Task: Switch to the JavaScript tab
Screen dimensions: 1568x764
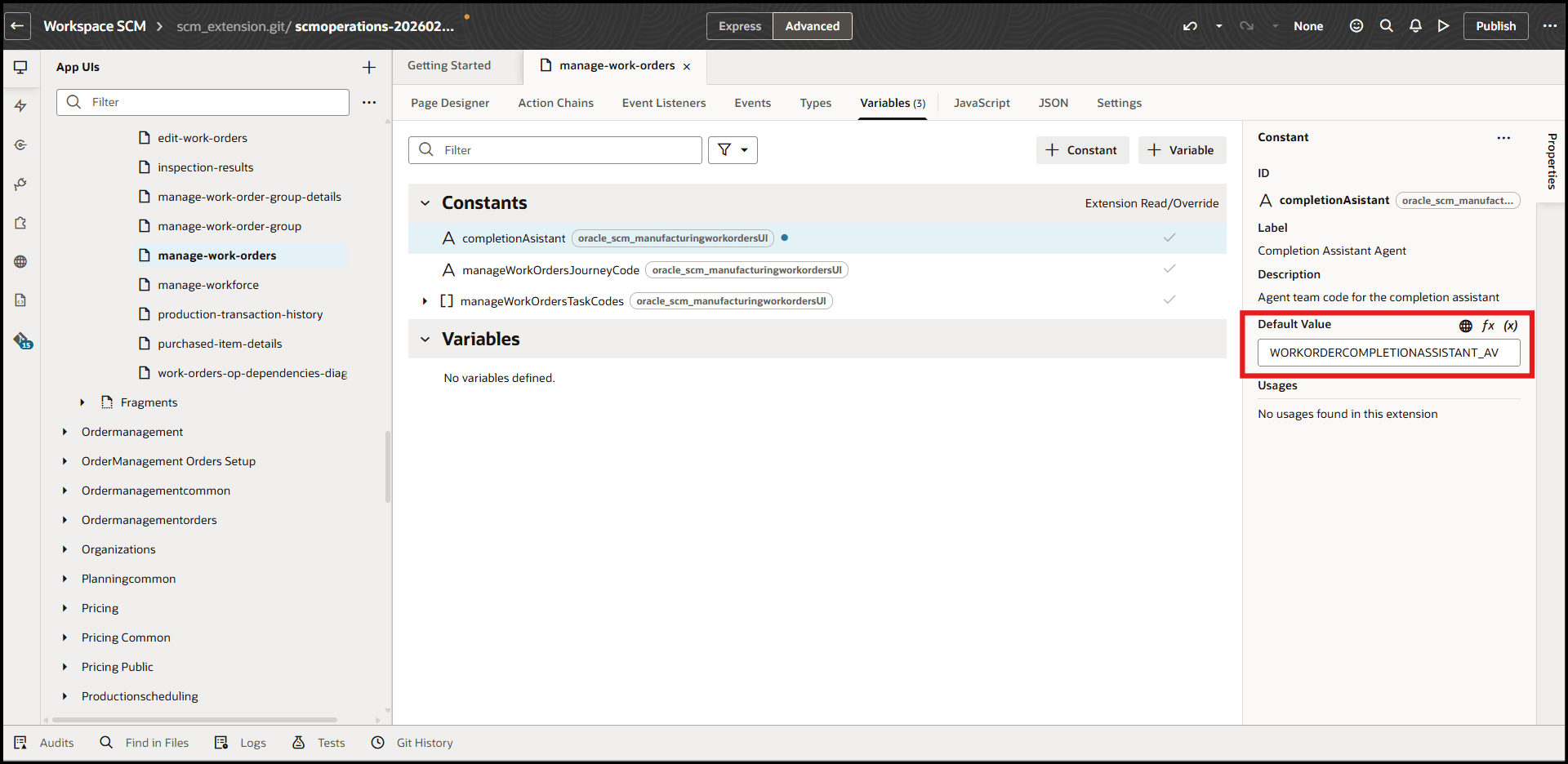Action: point(982,103)
